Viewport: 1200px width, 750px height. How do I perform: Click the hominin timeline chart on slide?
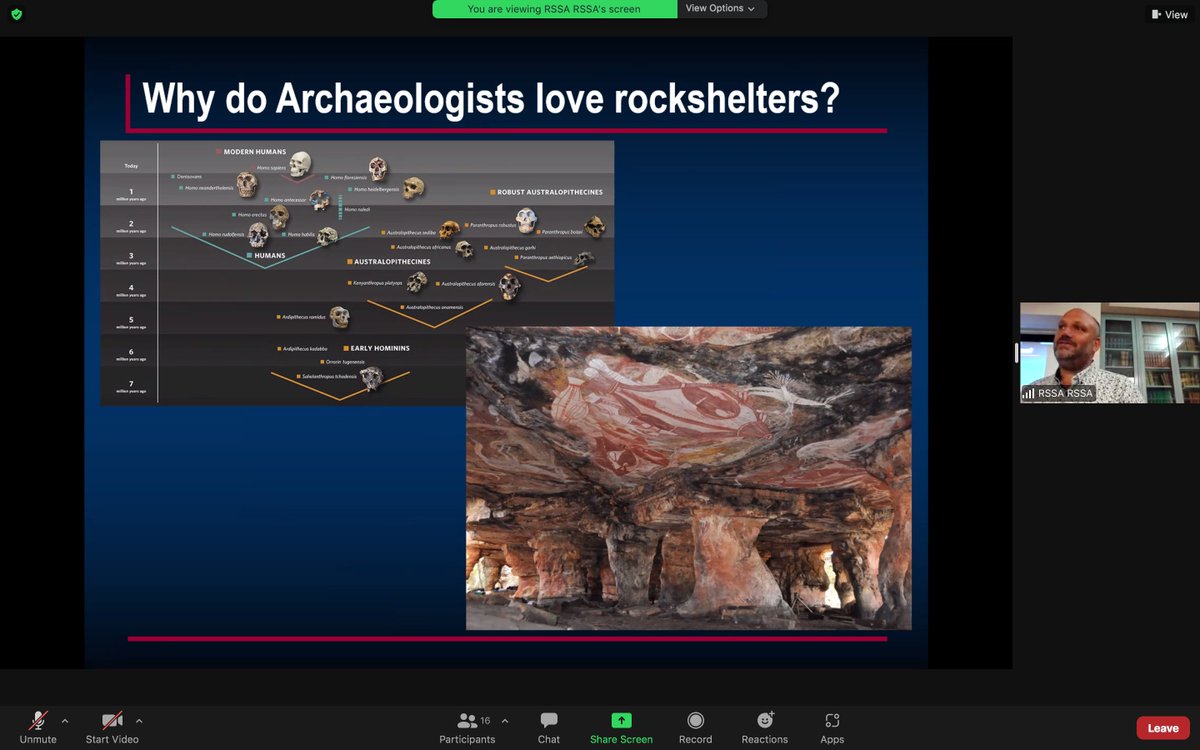tap(357, 272)
